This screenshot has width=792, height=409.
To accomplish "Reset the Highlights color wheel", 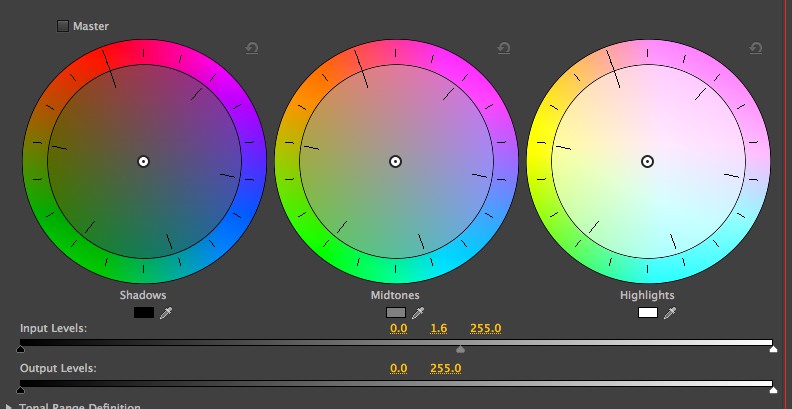I will [756, 48].
